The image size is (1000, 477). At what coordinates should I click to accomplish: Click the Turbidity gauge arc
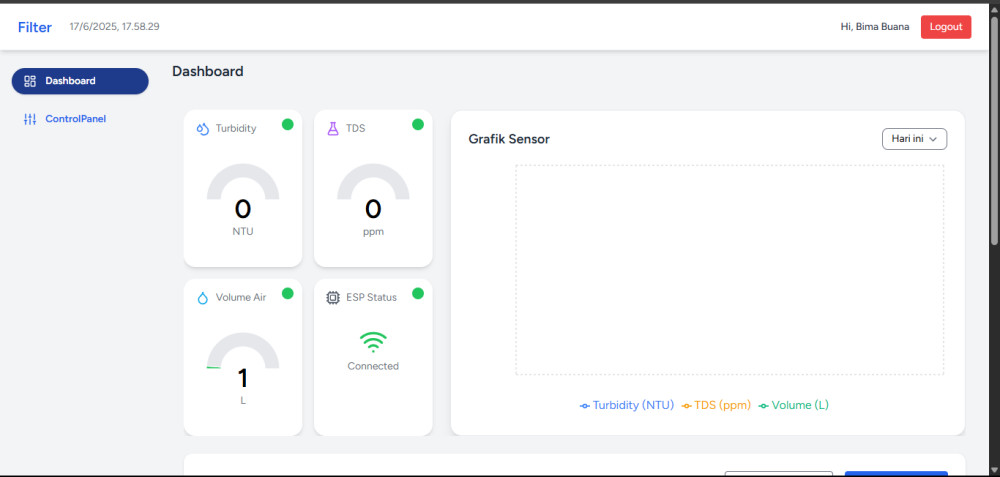point(243,181)
